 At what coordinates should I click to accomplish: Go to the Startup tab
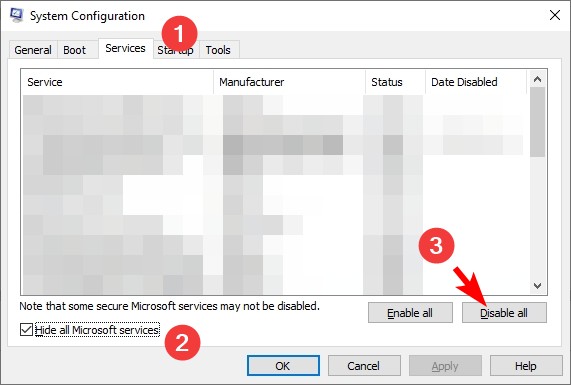176,50
